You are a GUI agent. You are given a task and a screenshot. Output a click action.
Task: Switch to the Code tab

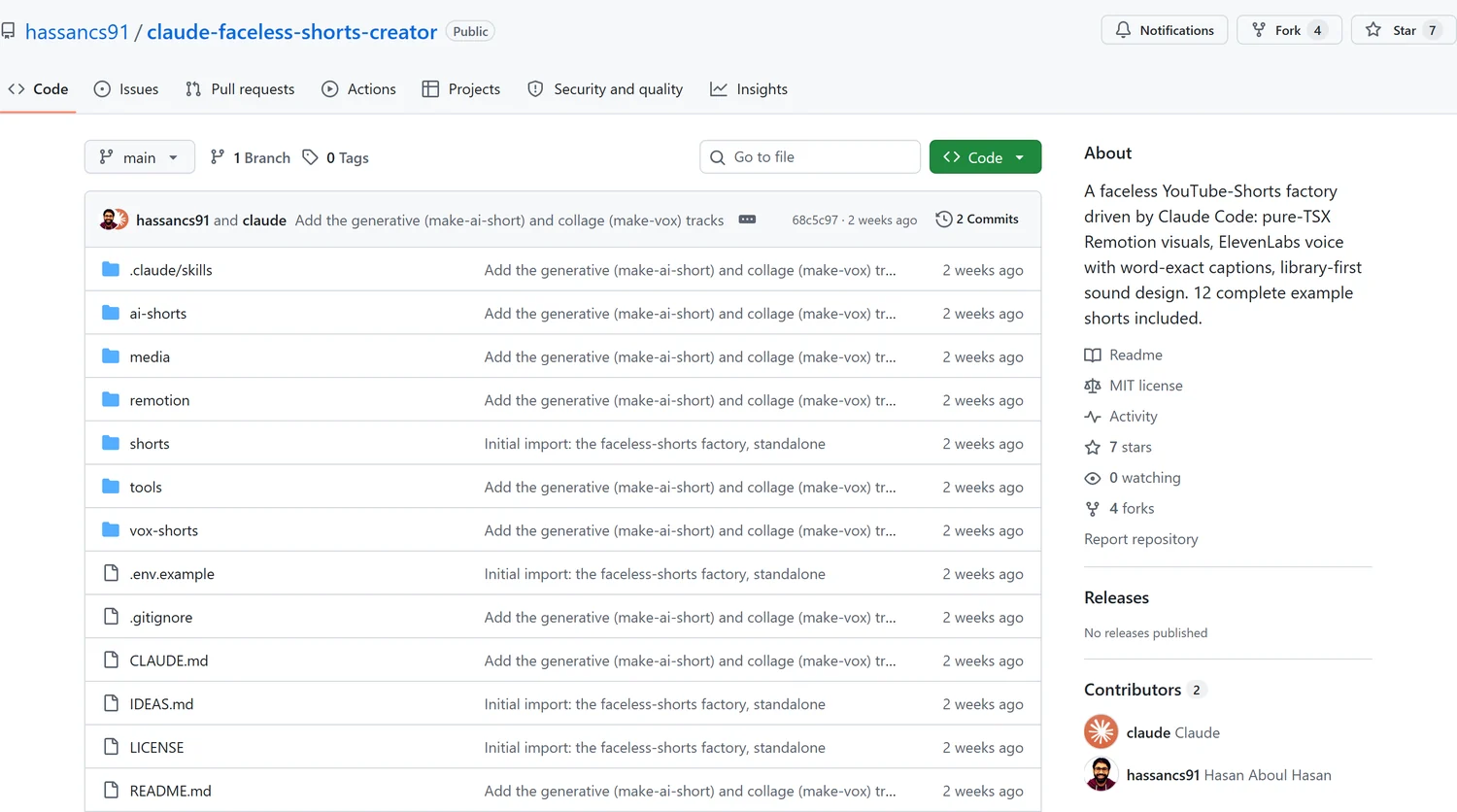click(x=38, y=88)
